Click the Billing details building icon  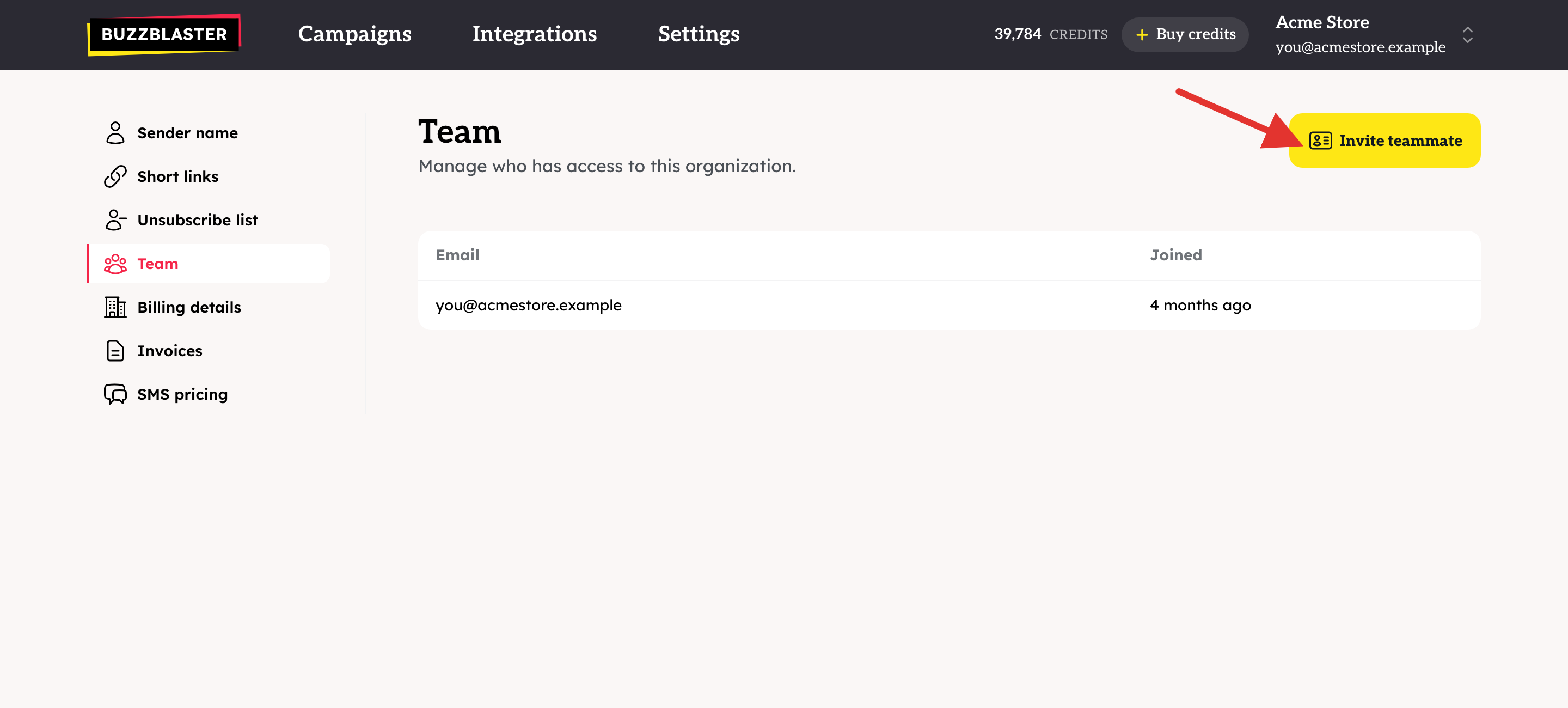115,307
